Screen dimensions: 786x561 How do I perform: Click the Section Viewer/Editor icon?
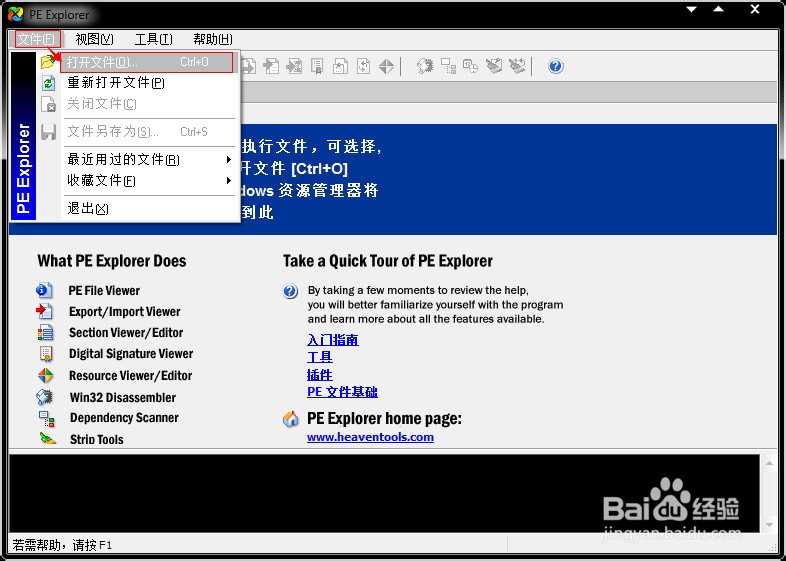click(x=45, y=332)
